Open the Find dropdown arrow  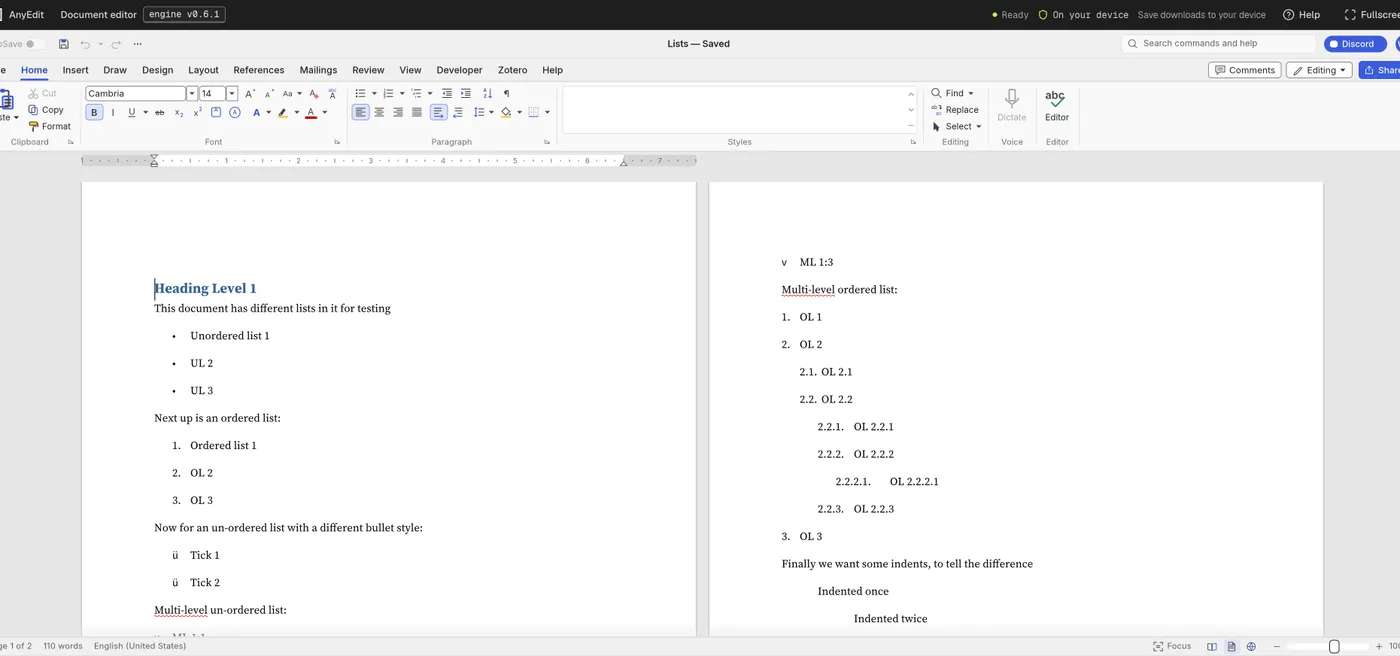tap(971, 93)
